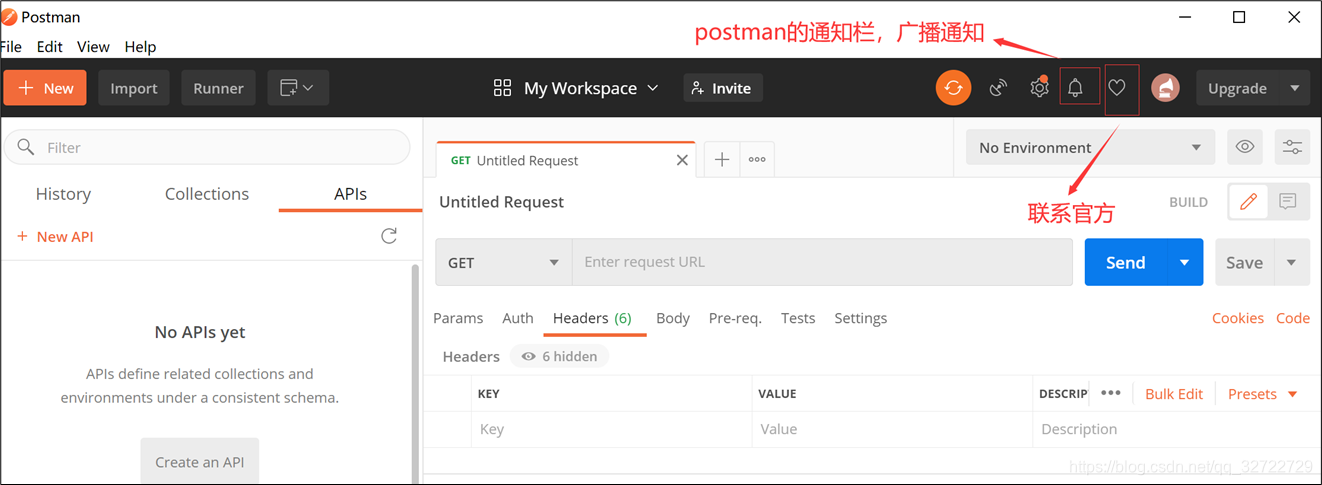Open the new window layout icon
1322x485 pixels.
click(297, 88)
